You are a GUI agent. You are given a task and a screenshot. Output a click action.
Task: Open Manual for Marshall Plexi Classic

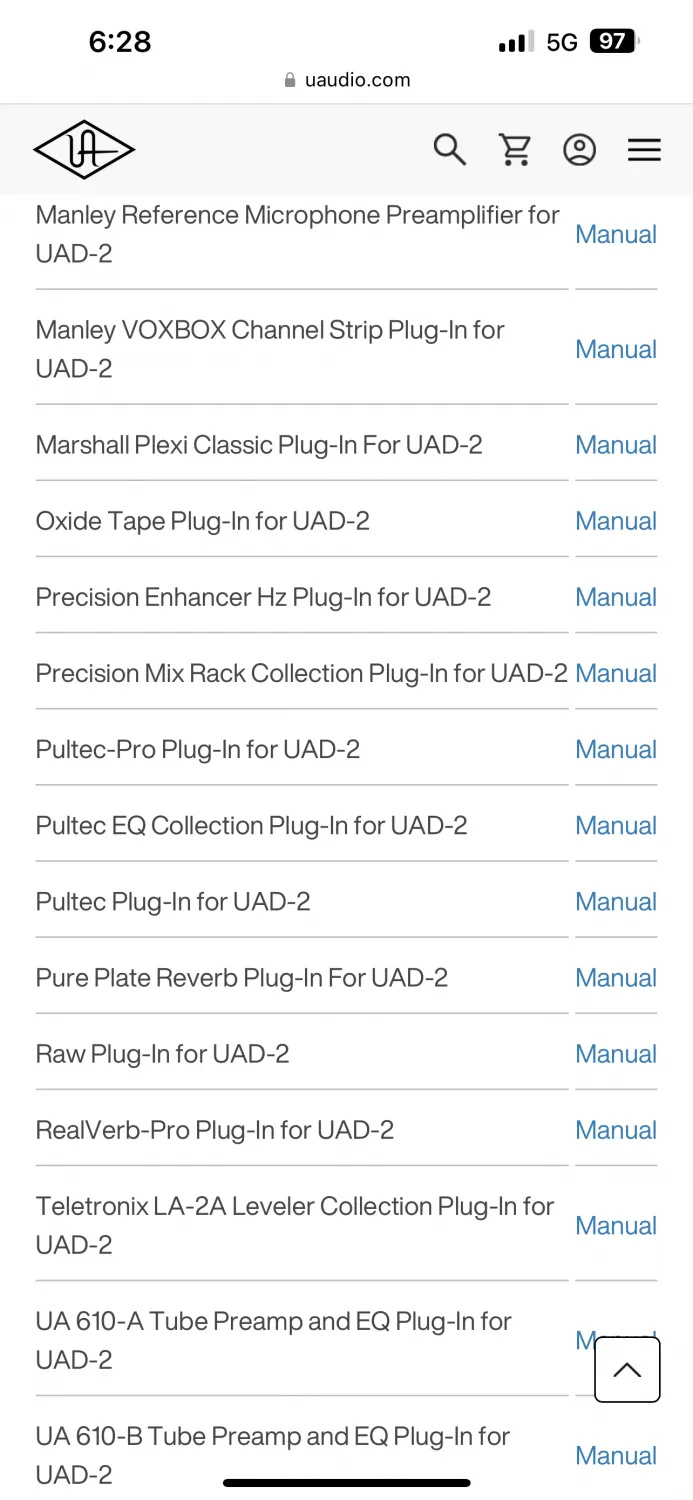616,445
